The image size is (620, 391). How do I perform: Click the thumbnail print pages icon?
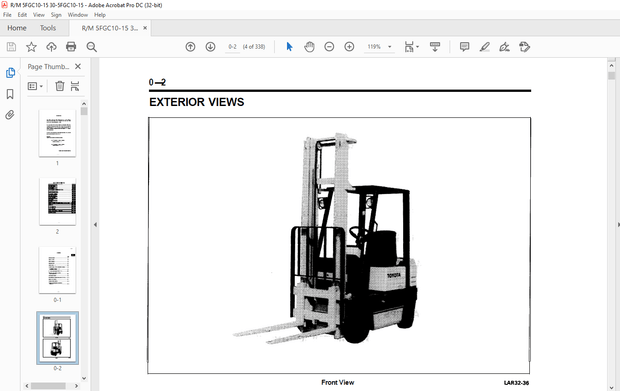tap(75, 86)
